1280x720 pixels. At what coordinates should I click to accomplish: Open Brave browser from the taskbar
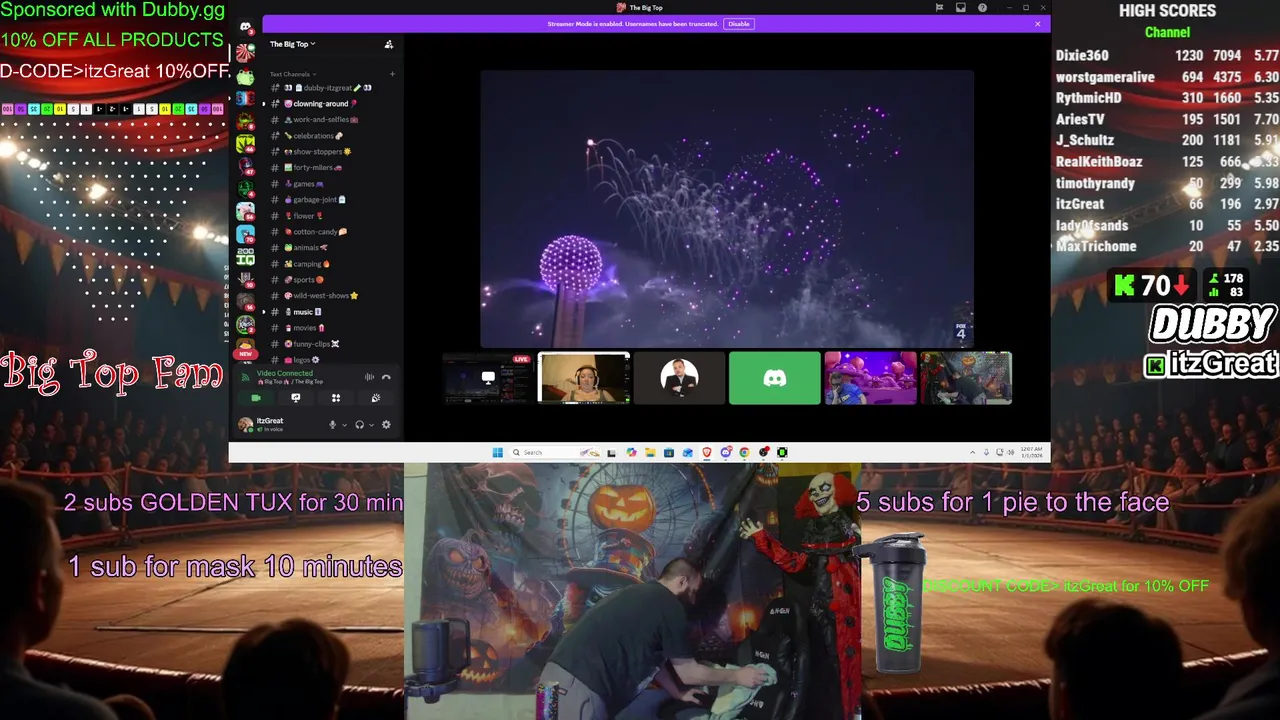(707, 452)
